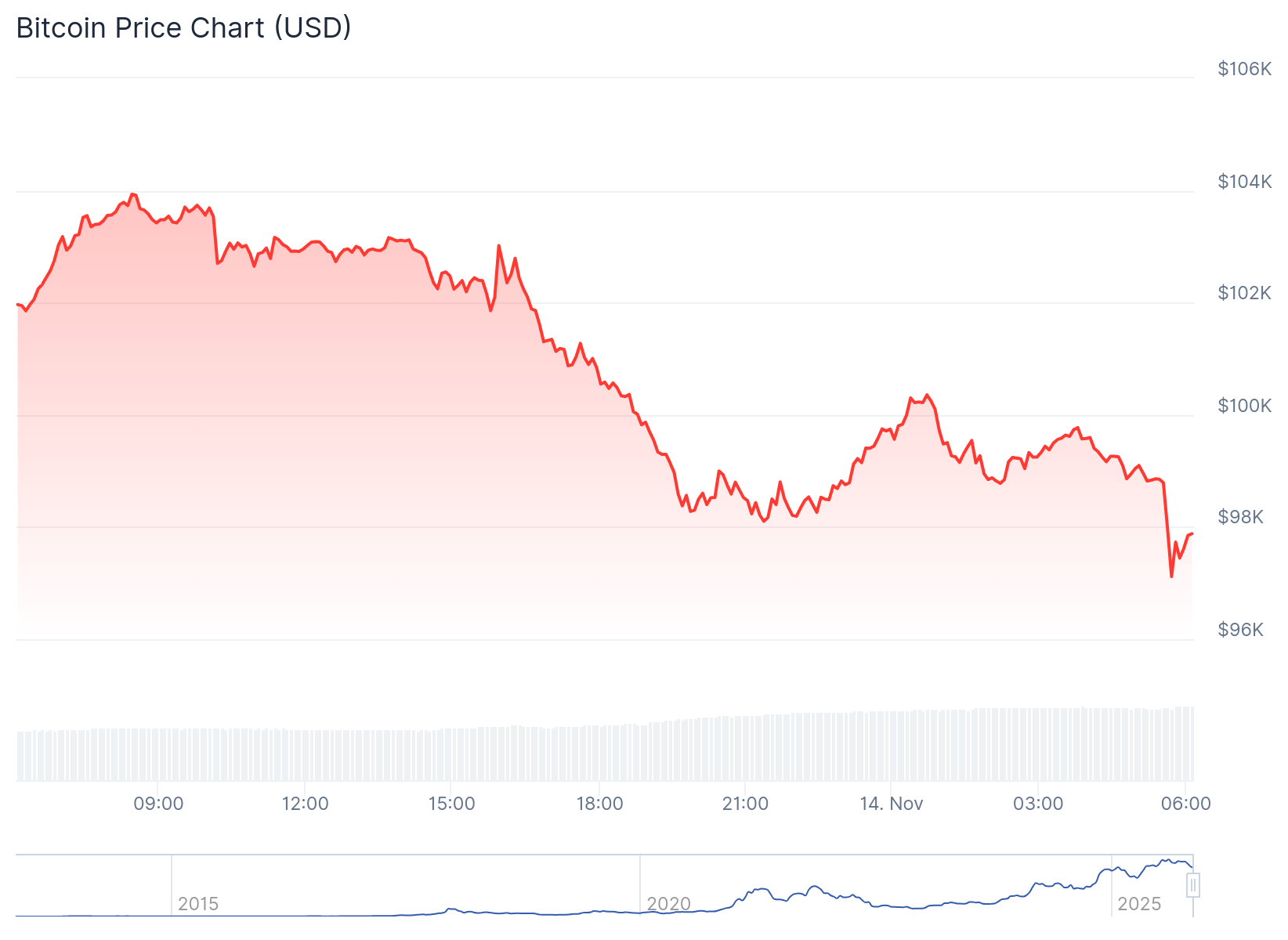Image resolution: width=1288 pixels, height=940 pixels.
Task: Click the sharp price dip before 06:00
Action: 1171,576
